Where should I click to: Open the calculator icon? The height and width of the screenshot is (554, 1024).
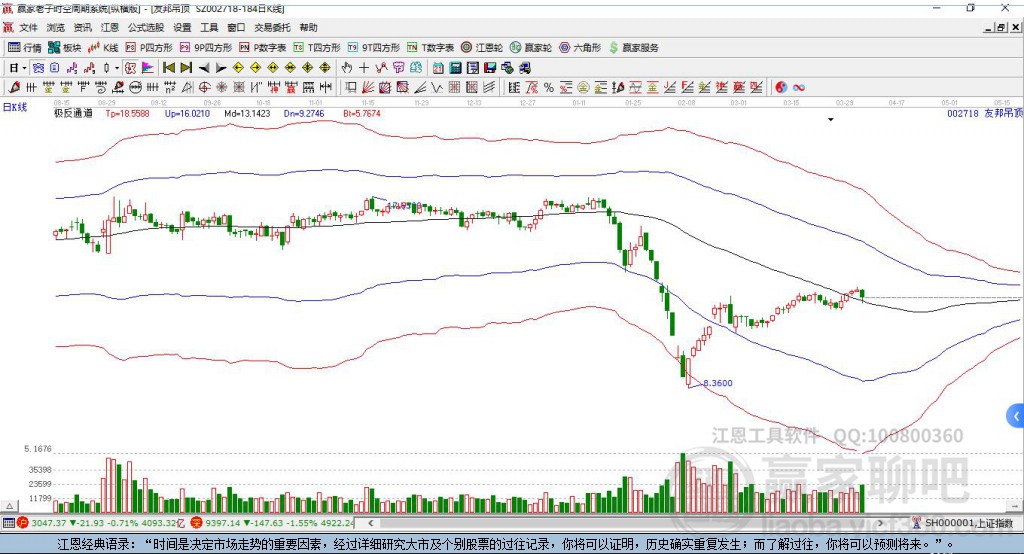click(455, 68)
